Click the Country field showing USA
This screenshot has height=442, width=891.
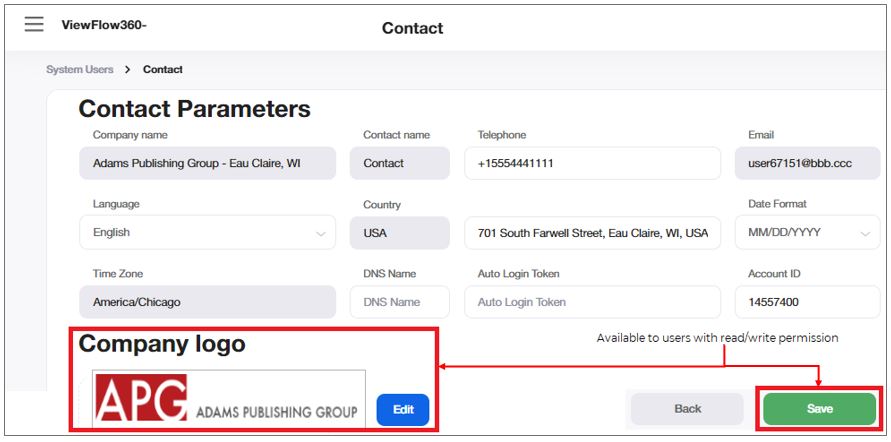click(x=399, y=233)
